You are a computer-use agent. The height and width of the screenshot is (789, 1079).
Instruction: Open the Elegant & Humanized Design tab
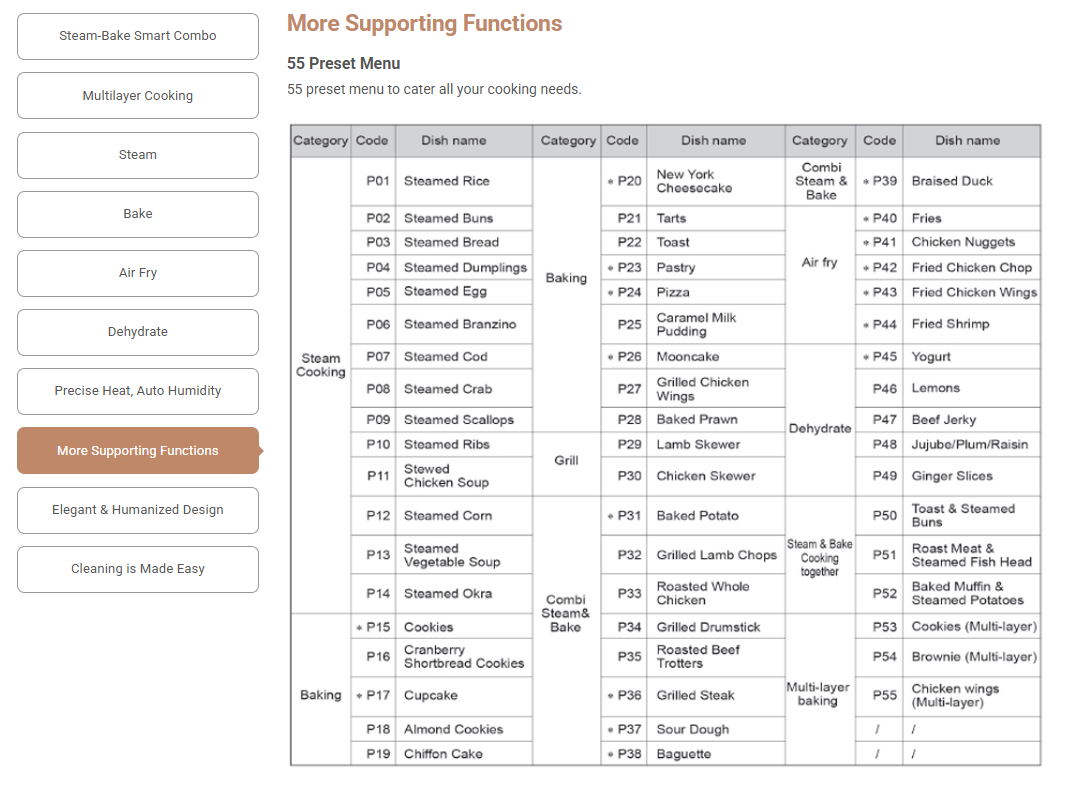[x=138, y=510]
